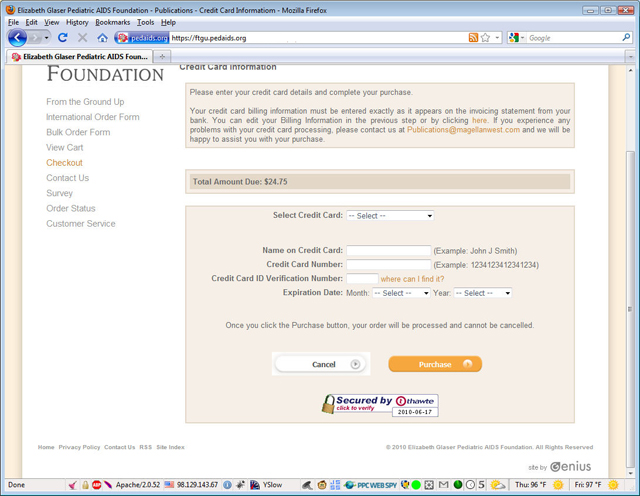
Task: Click the blue info icon in status bar
Action: [227, 485]
